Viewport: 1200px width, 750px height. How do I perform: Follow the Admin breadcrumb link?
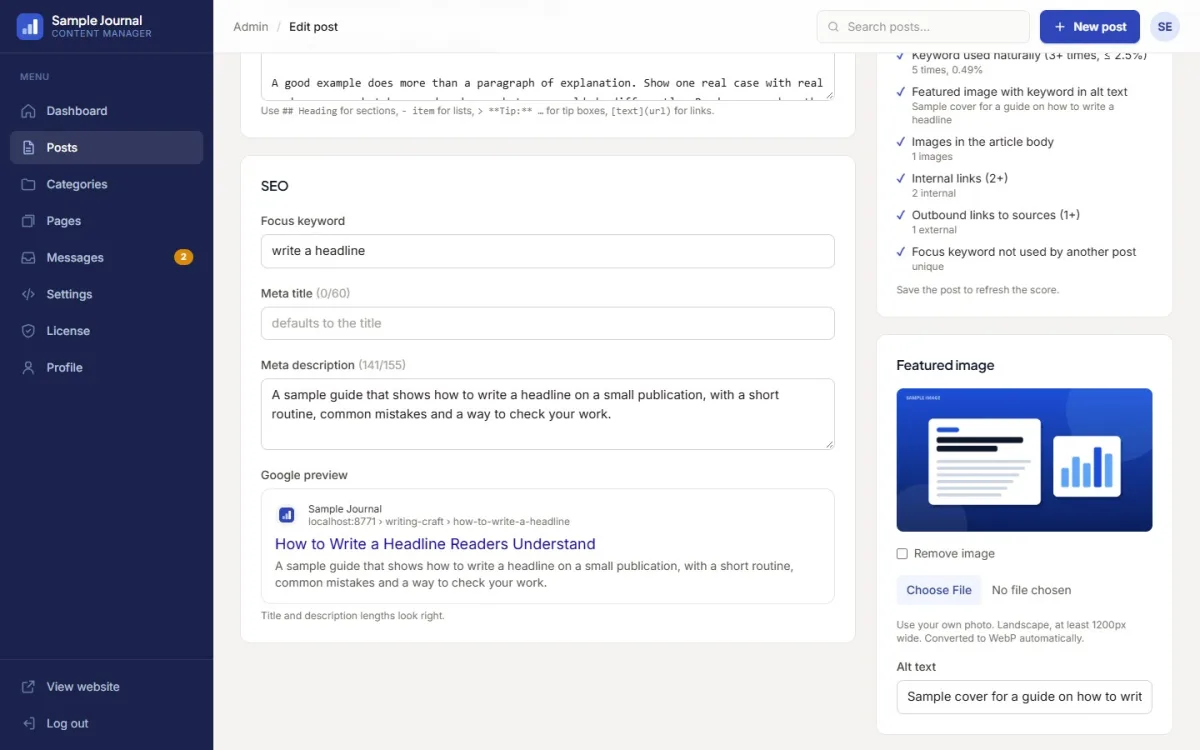(251, 27)
